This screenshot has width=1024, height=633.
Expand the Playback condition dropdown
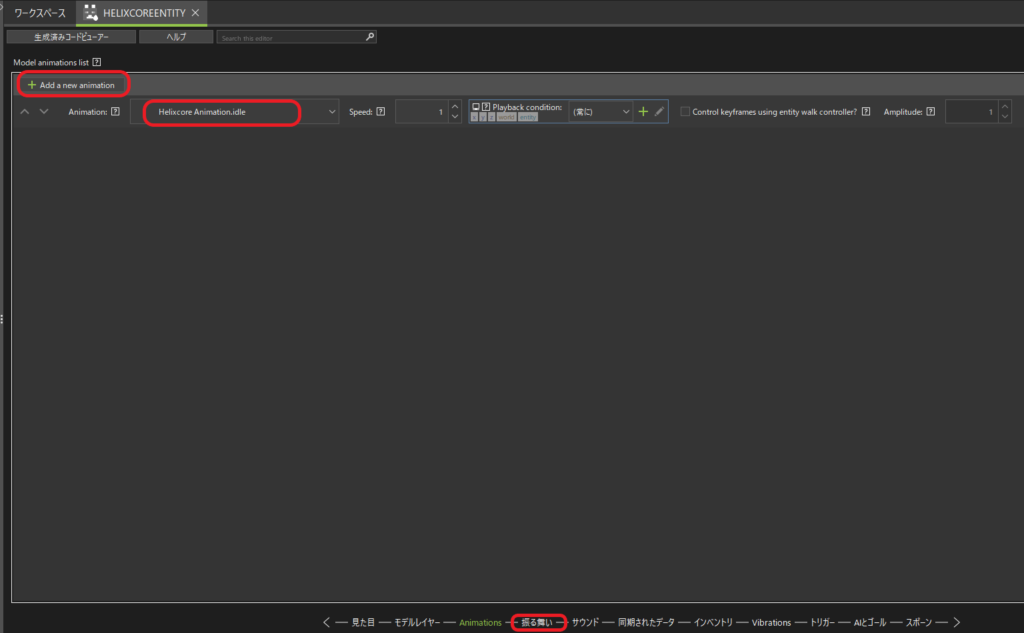626,112
